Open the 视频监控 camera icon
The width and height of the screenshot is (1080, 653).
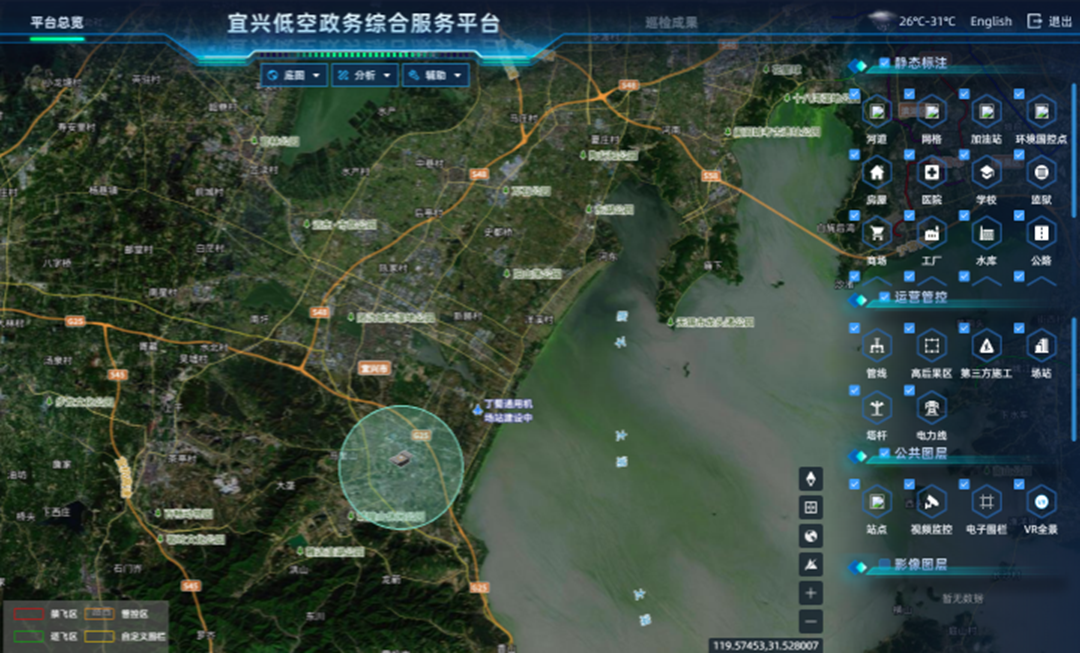coord(931,501)
